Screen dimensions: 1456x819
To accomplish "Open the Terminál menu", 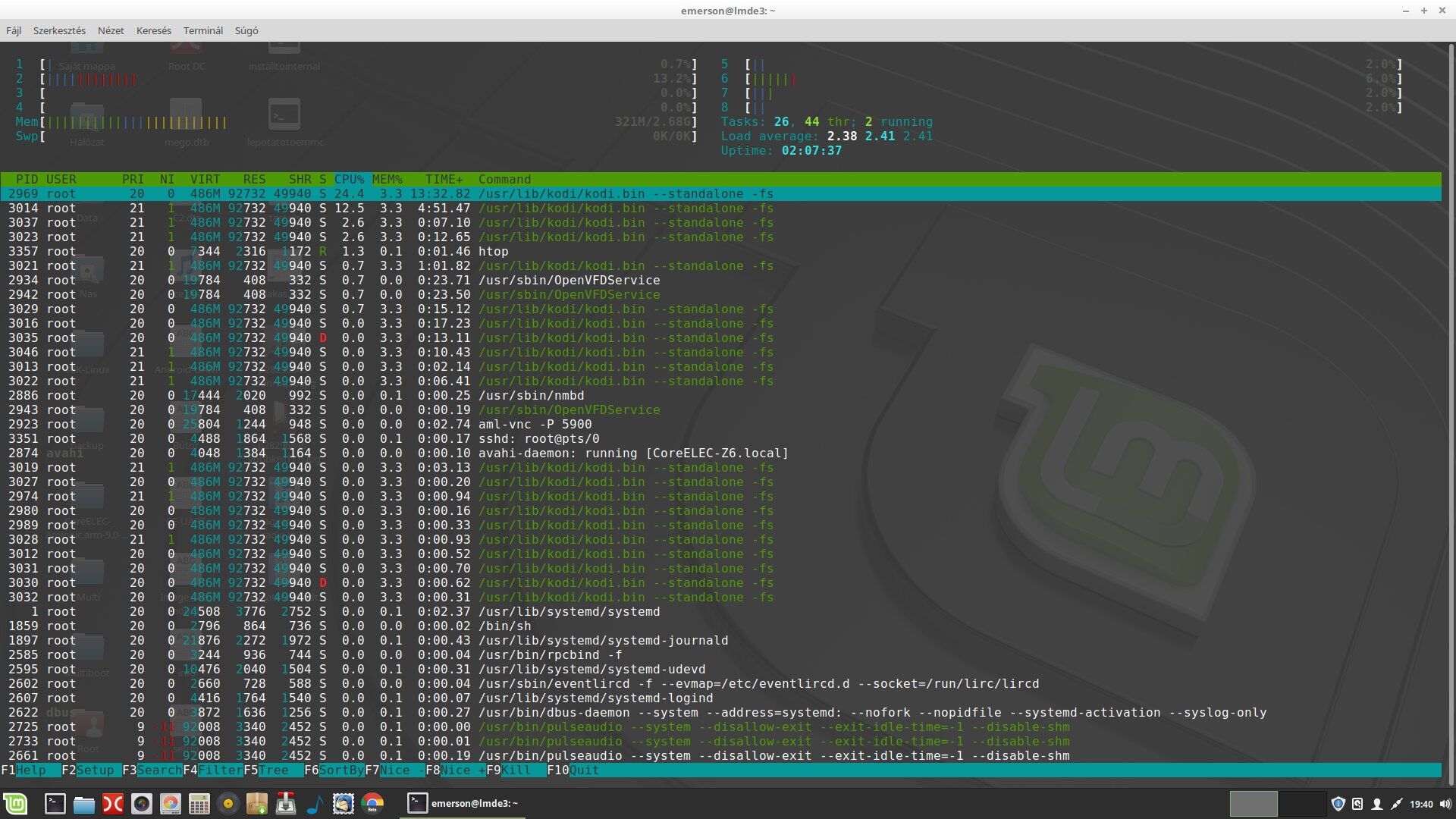I will 203,30.
